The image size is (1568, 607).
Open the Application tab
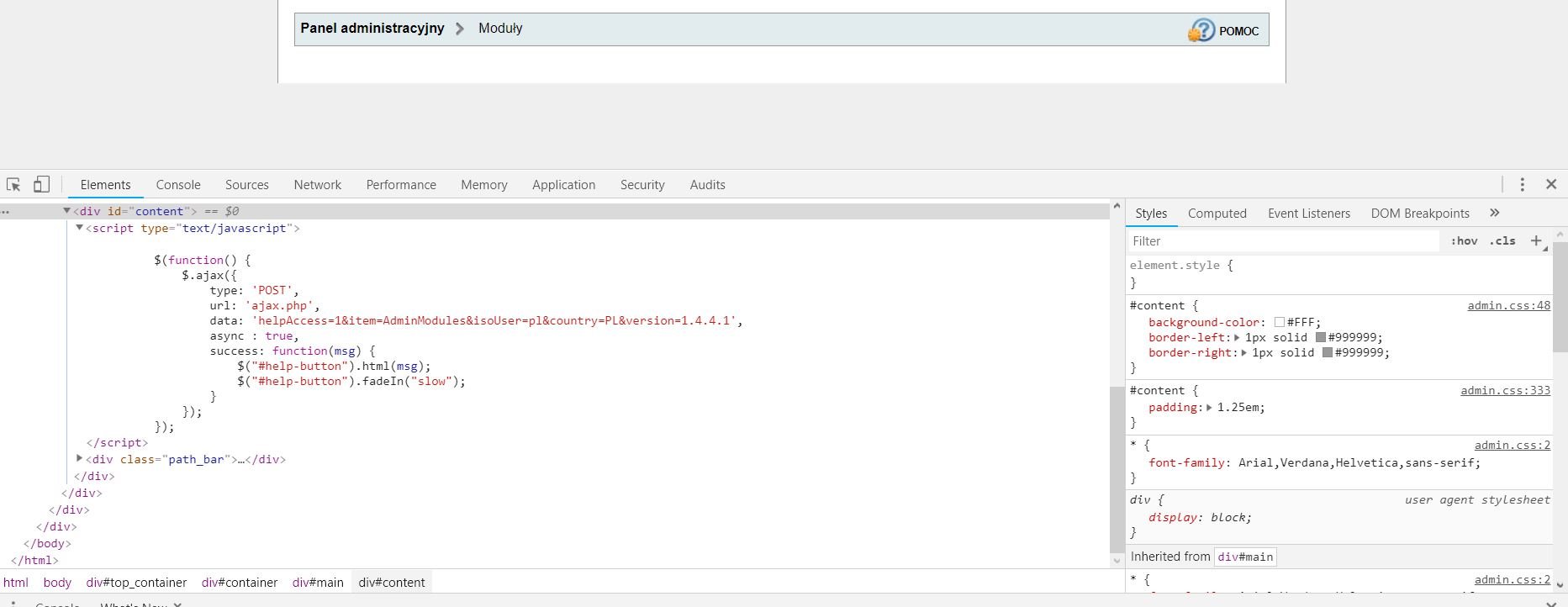(563, 185)
